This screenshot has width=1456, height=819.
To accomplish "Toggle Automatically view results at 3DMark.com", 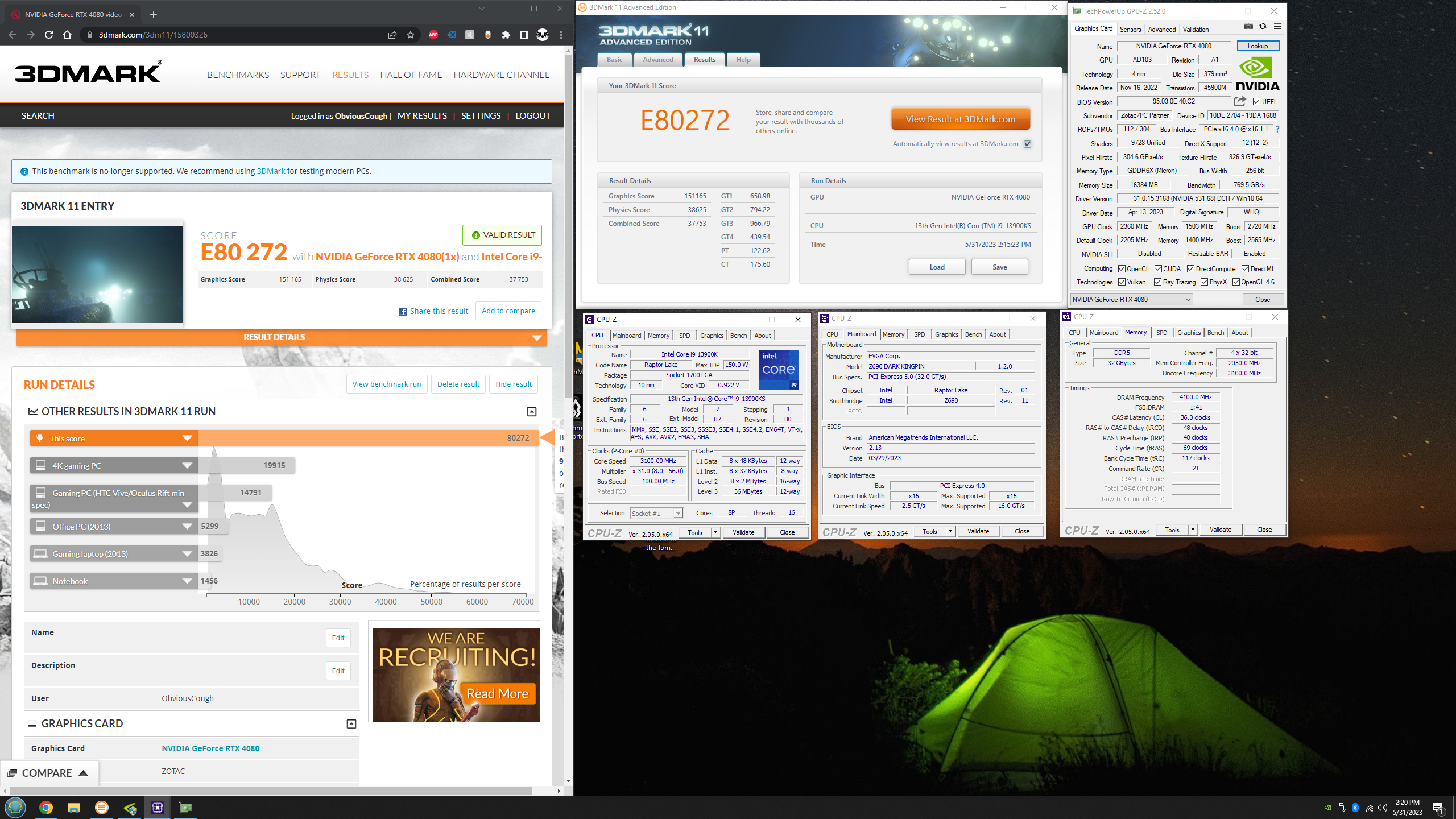I will pos(1028,144).
